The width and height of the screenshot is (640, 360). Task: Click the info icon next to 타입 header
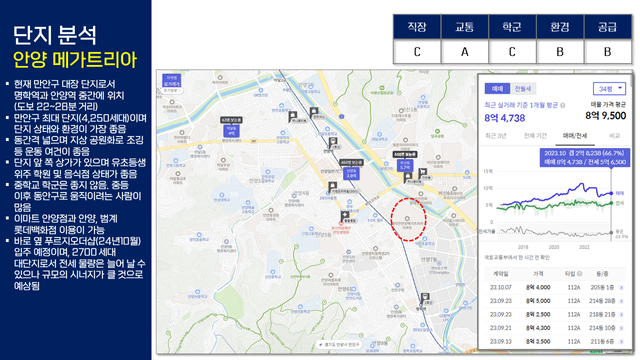(580, 274)
